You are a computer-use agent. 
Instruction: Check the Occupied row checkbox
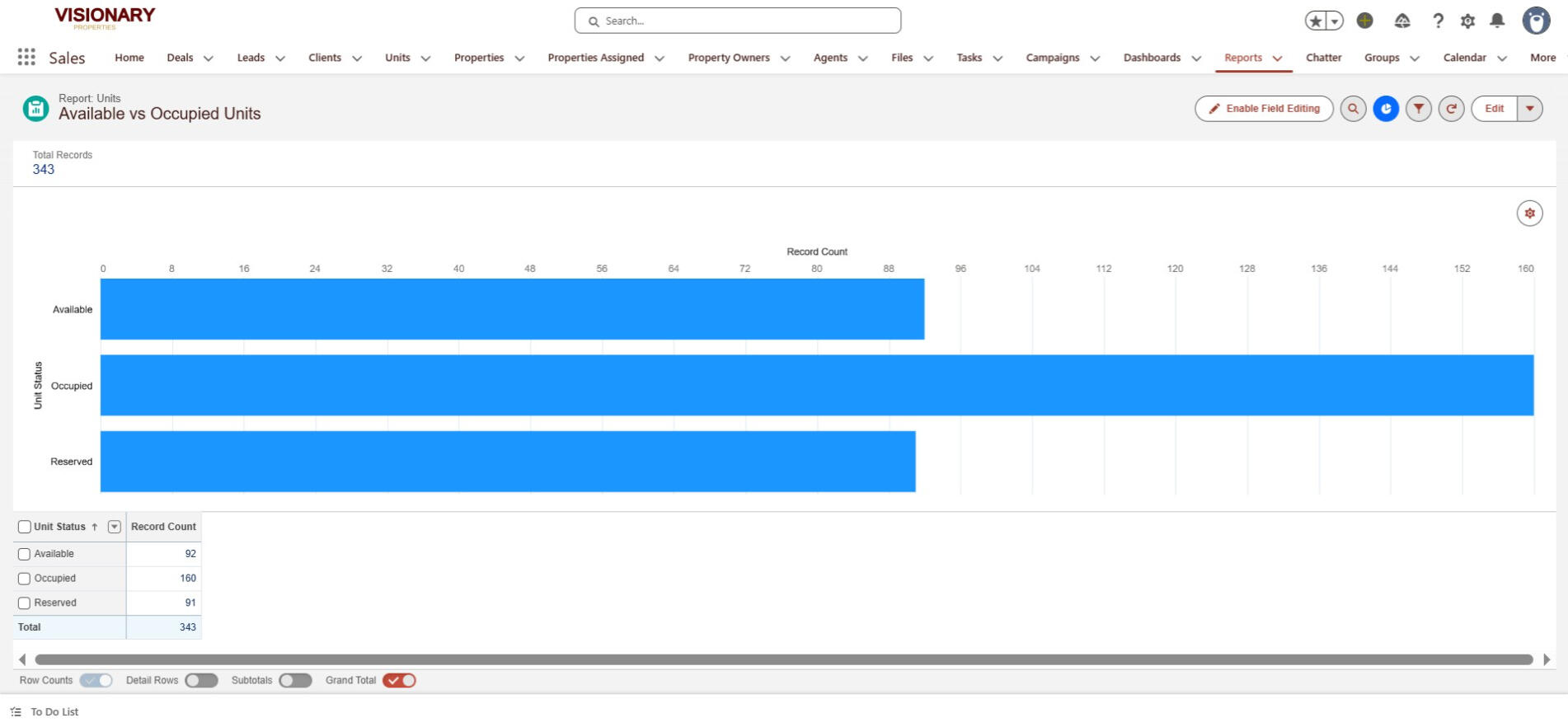point(25,579)
